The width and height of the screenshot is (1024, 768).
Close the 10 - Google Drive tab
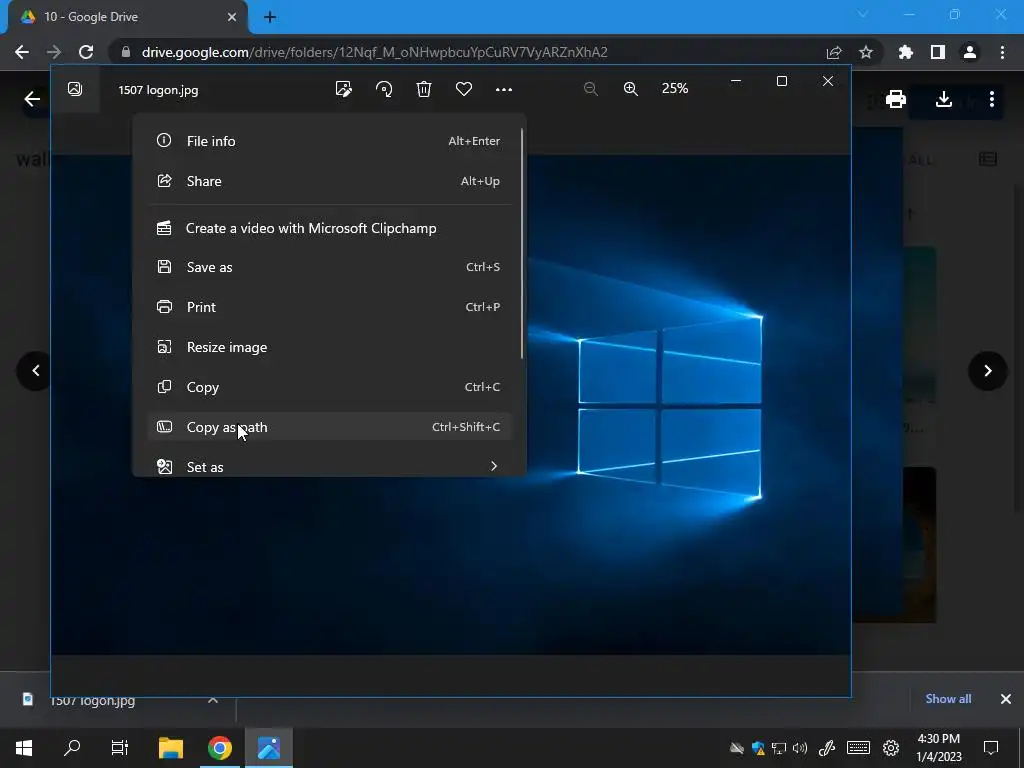(232, 17)
